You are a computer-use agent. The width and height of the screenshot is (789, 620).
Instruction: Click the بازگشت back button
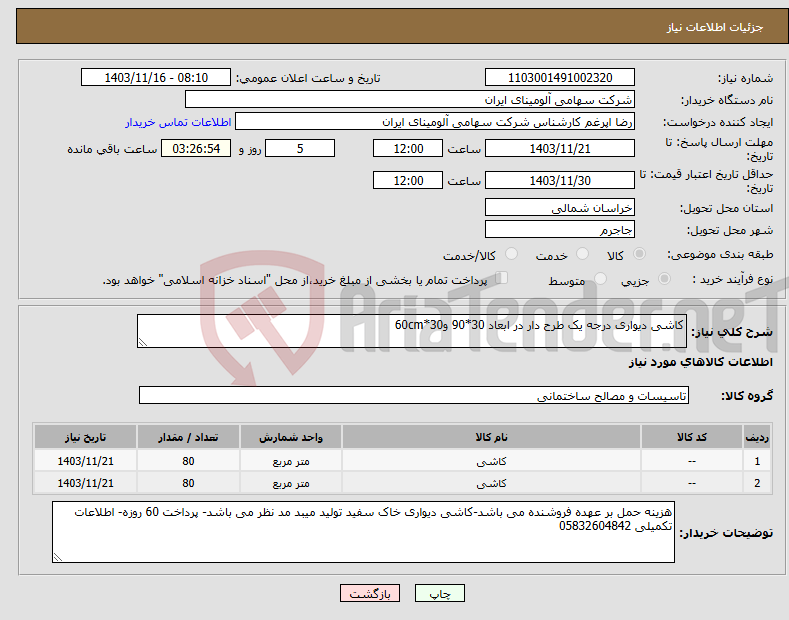tap(370, 594)
